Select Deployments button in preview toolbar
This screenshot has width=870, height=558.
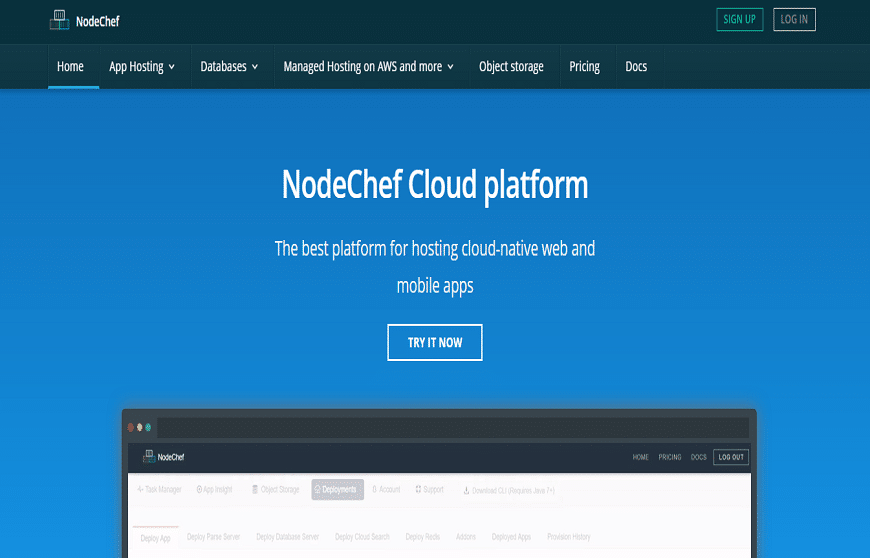point(337,489)
